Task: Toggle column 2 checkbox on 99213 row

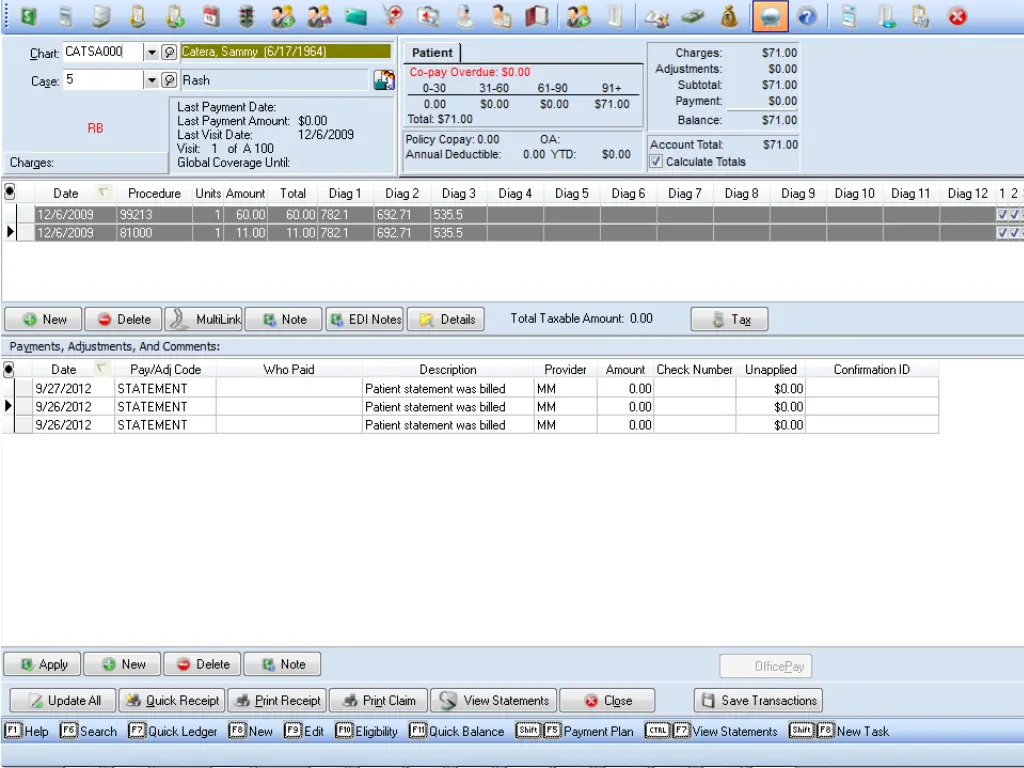Action: tap(1014, 214)
